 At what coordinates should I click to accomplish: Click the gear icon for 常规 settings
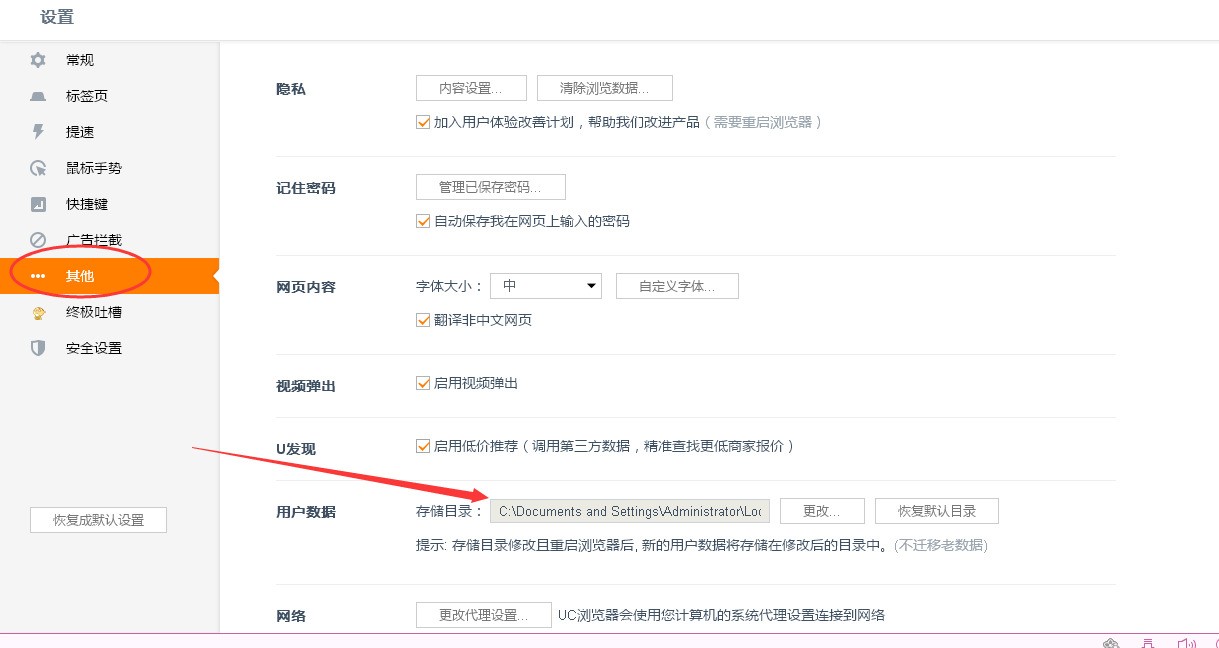click(38, 60)
